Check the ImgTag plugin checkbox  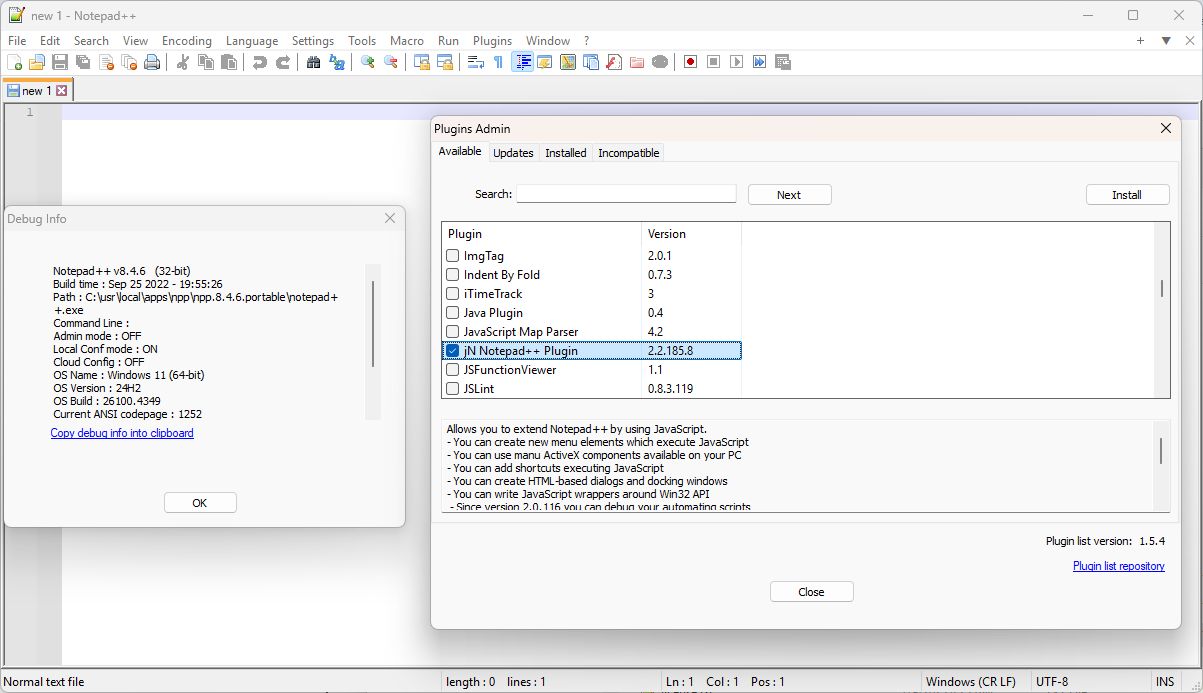(453, 256)
